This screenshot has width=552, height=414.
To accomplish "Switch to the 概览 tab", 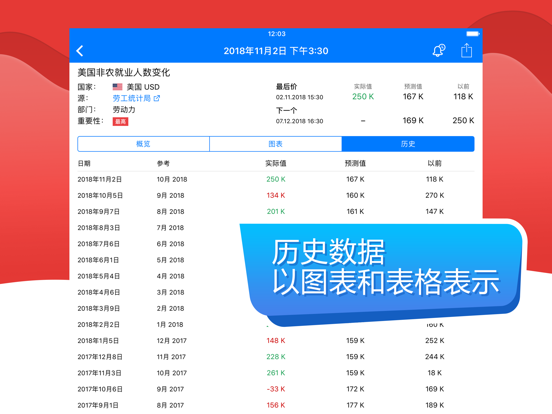I will click(x=143, y=144).
